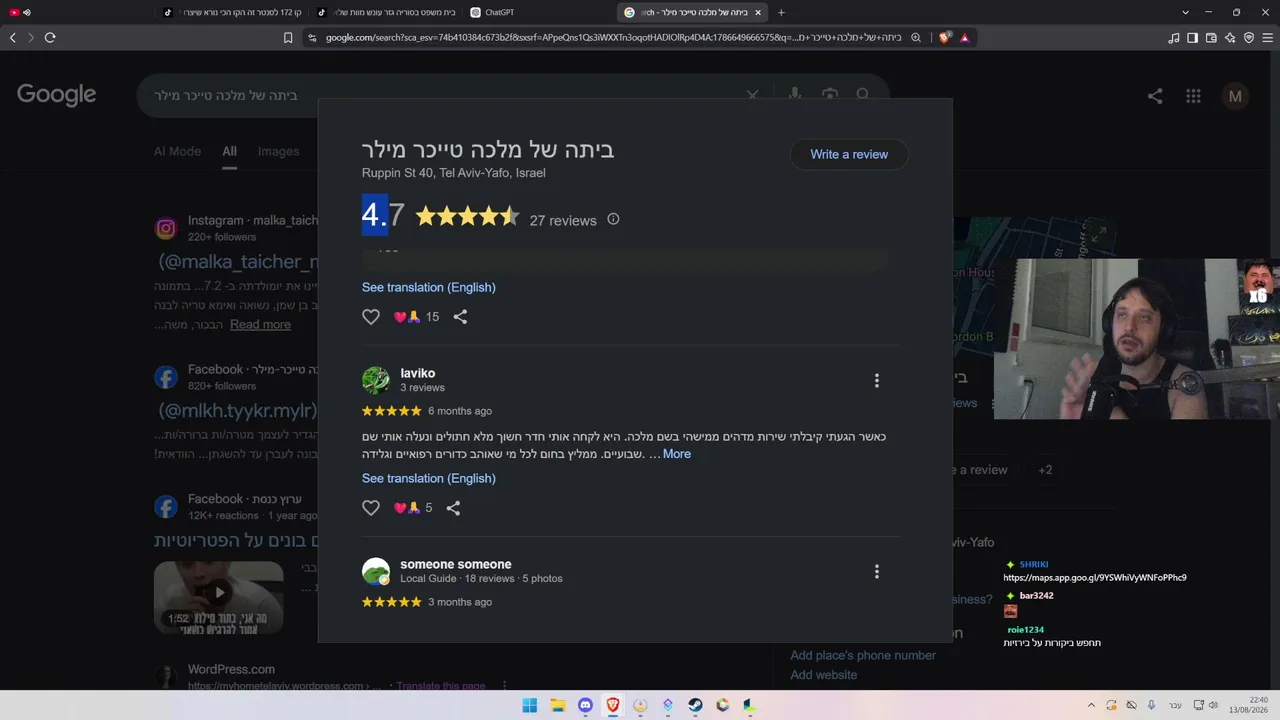The width and height of the screenshot is (1280, 720).
Task: Click the microphone icon in system tray
Action: [1151, 705]
